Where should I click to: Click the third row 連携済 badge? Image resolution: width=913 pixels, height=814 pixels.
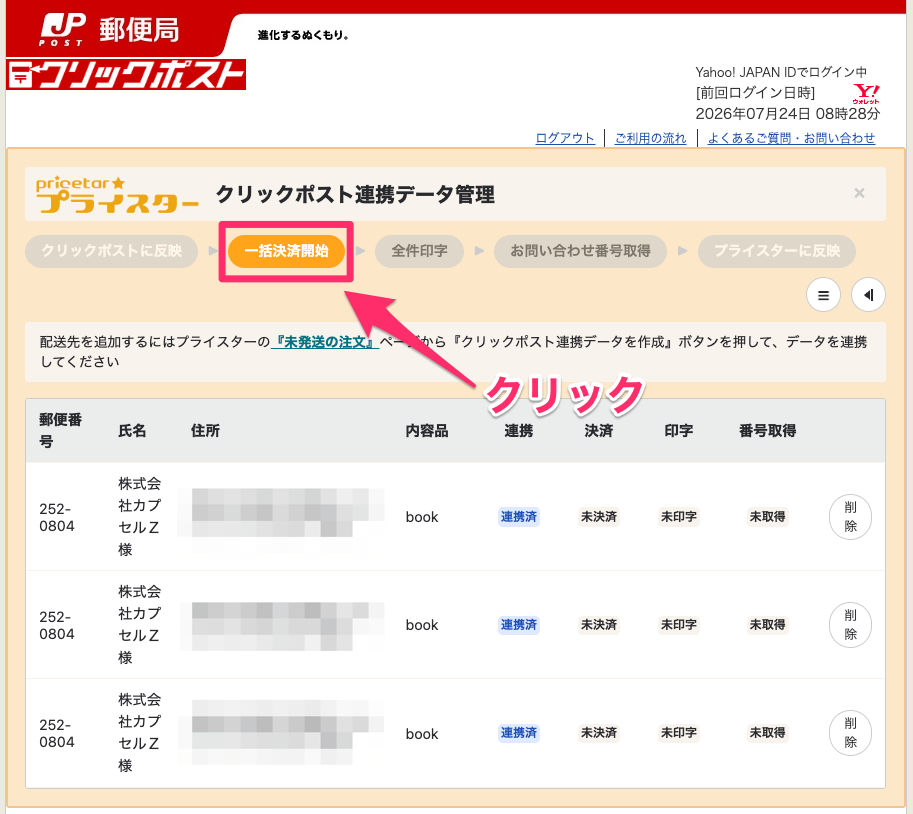coord(519,733)
